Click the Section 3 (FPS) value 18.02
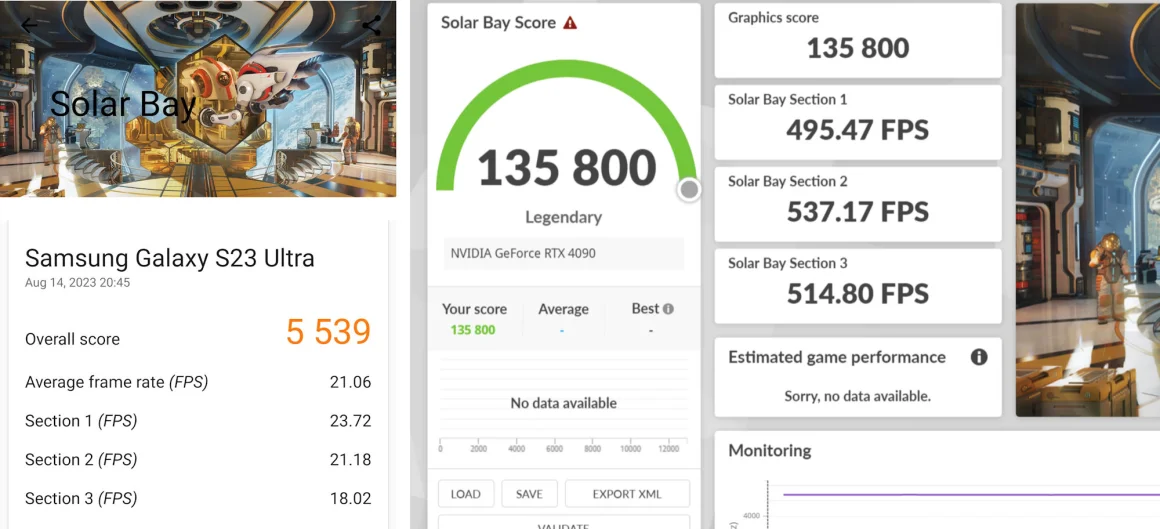 [351, 498]
